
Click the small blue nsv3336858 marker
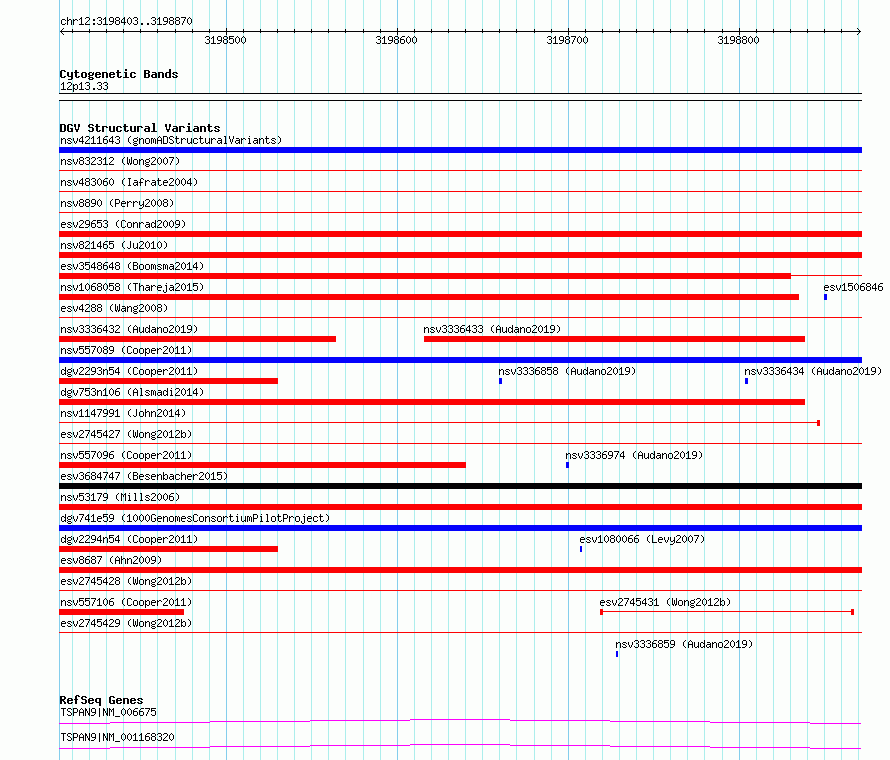(x=501, y=381)
